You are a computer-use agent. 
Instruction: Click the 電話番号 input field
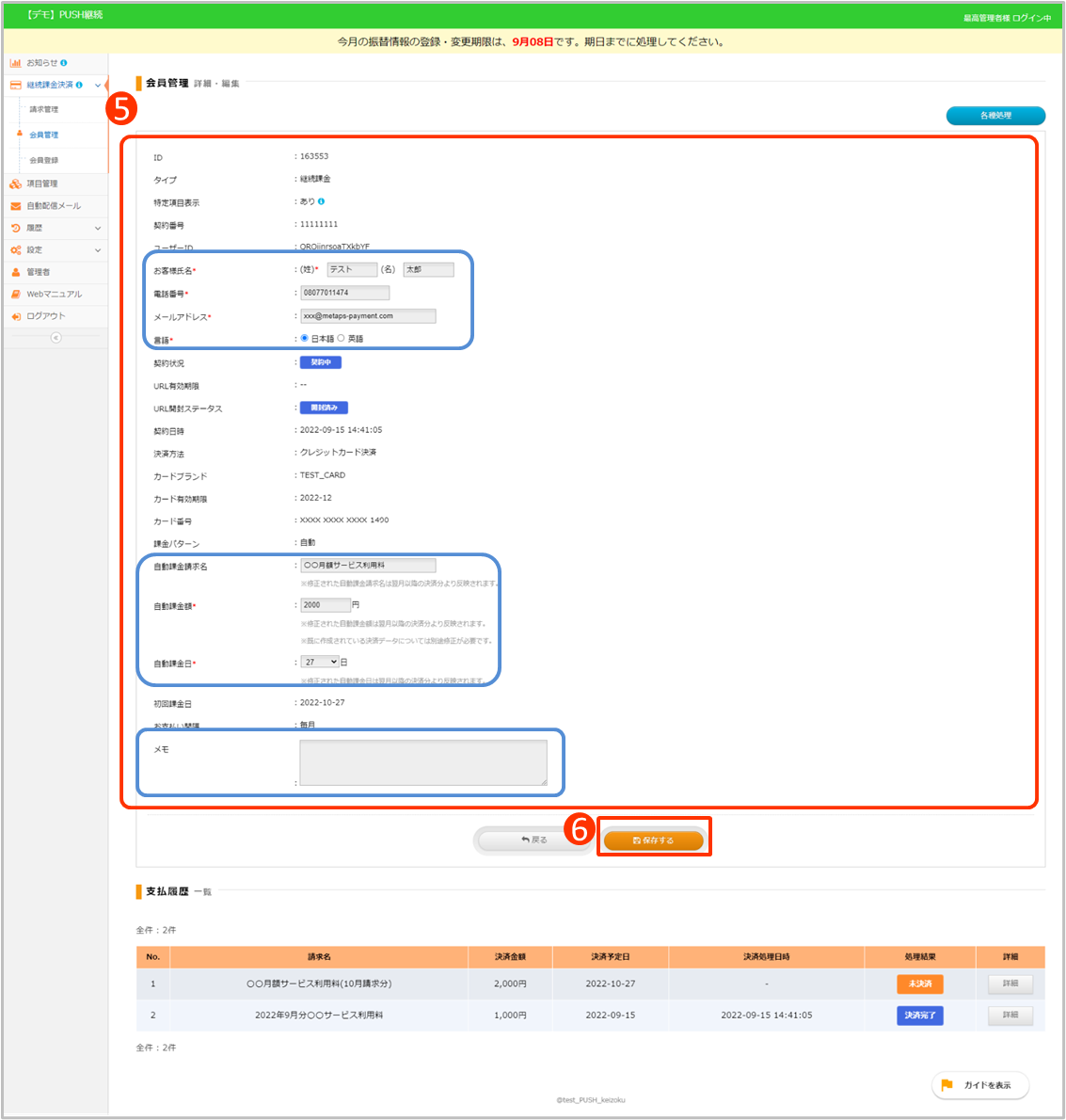click(344, 293)
